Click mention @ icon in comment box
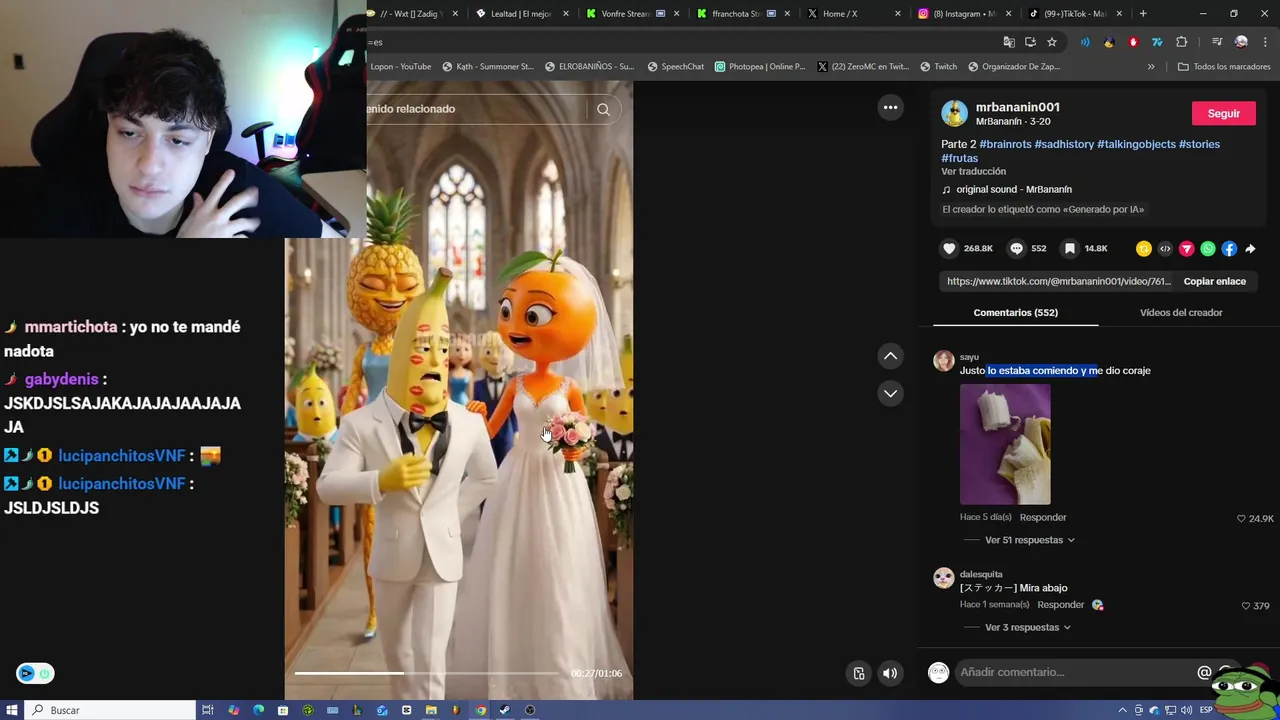1280x720 pixels. coord(1204,673)
